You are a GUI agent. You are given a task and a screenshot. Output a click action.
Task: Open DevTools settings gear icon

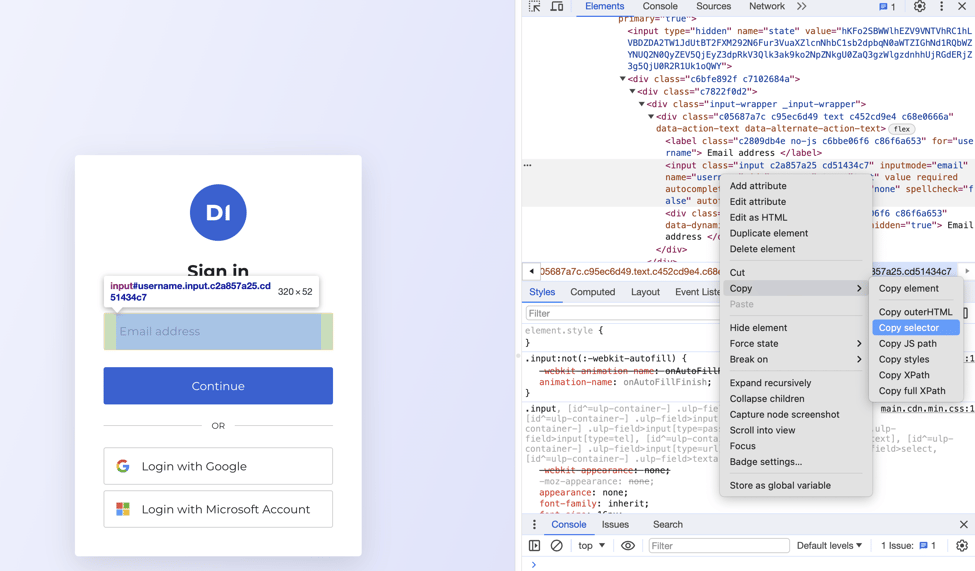[920, 6]
